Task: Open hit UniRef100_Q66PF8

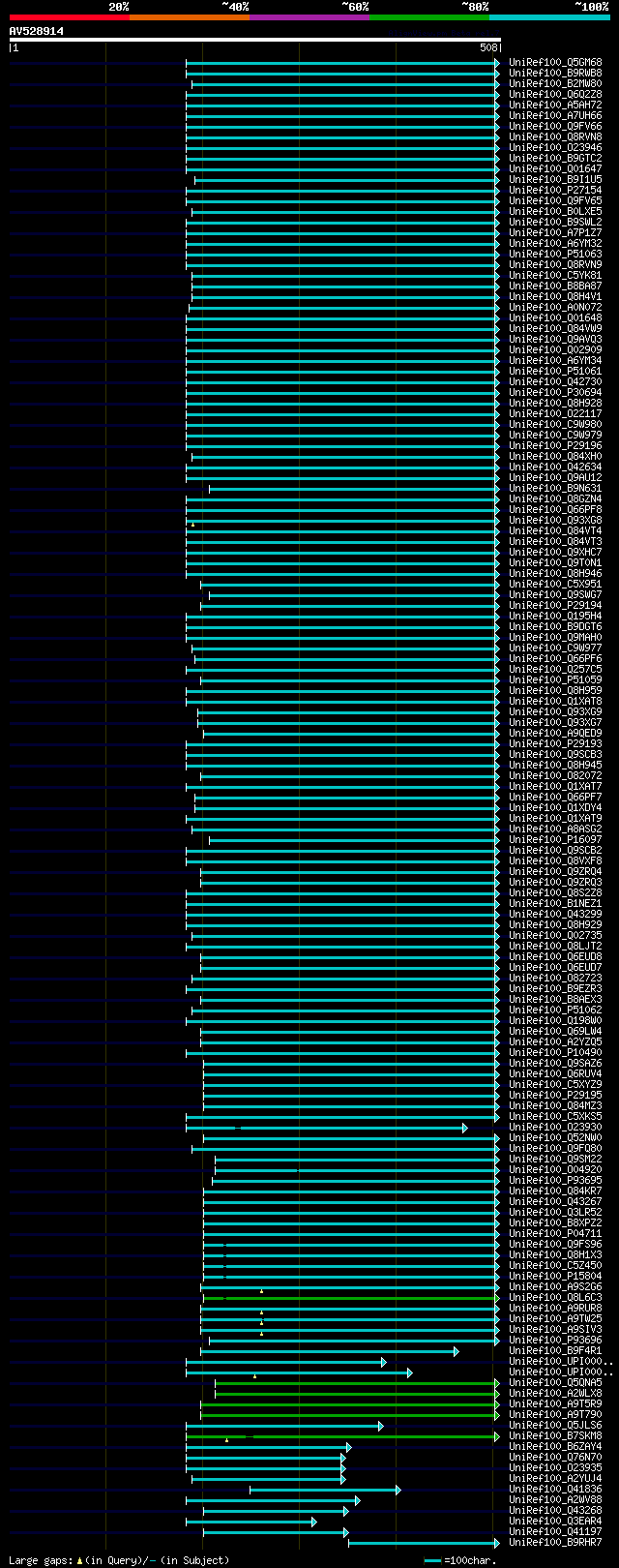Action: click(x=555, y=510)
